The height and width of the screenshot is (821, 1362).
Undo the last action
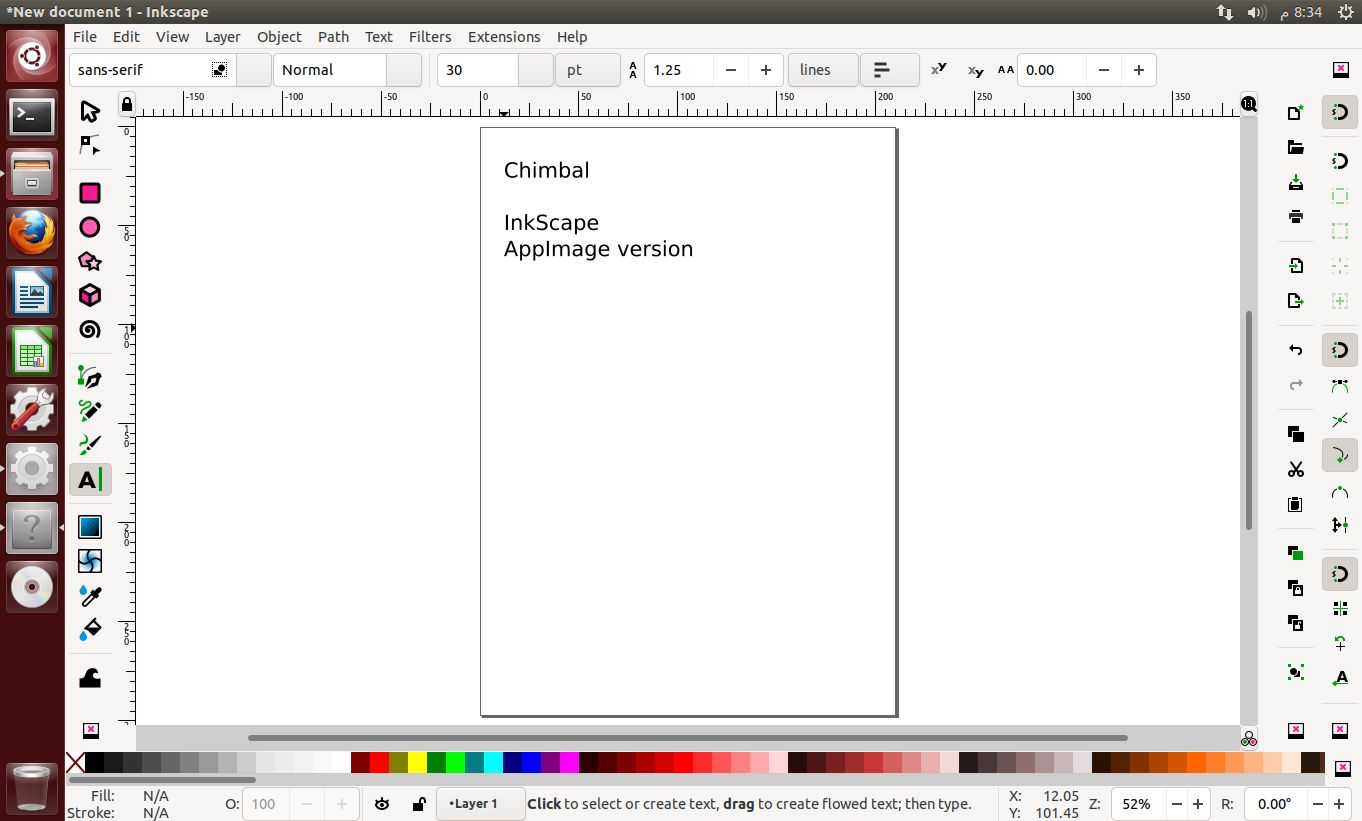(1296, 349)
